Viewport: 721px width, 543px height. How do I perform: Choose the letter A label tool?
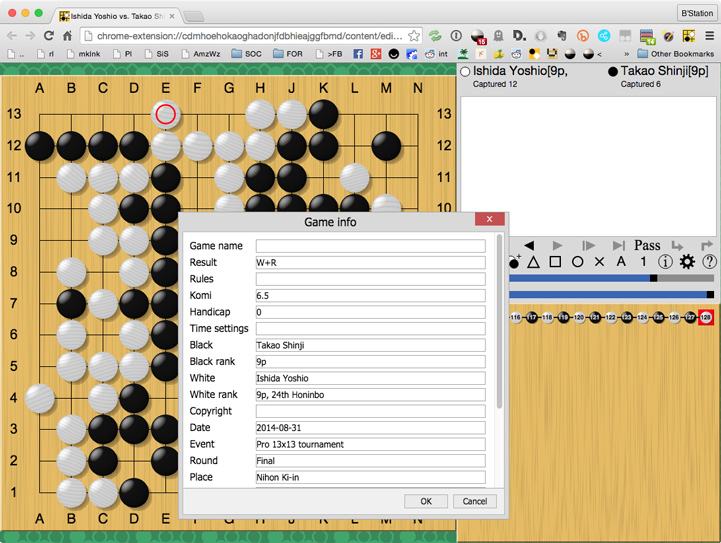coord(621,262)
